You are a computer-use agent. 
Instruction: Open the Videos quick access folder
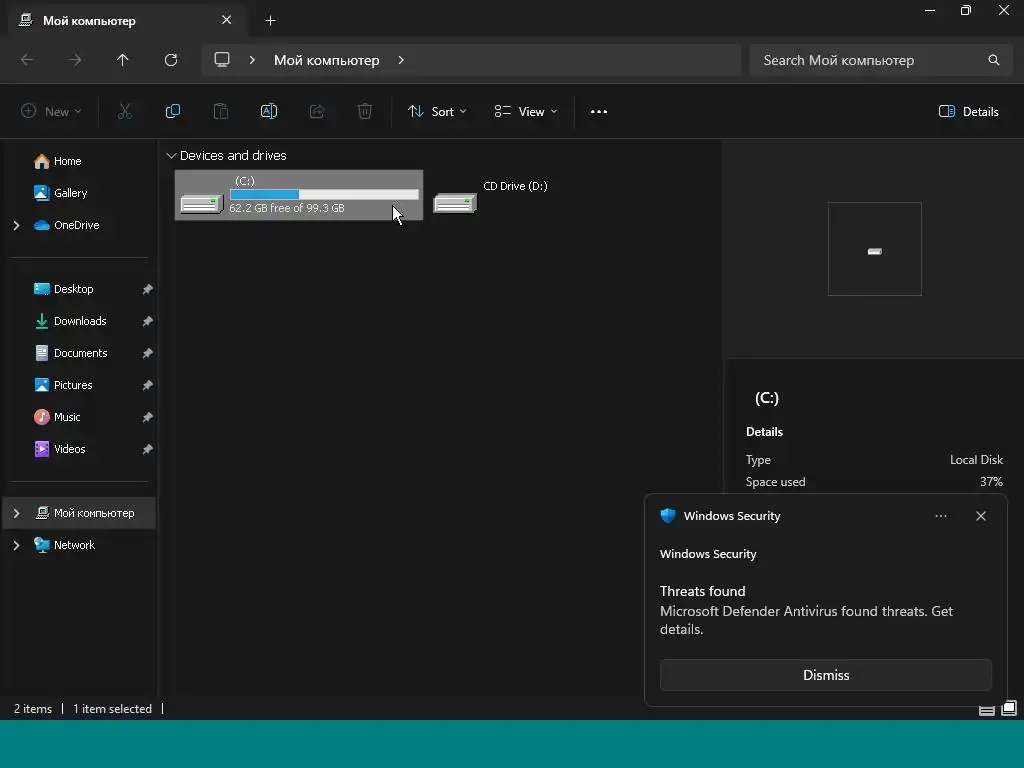point(59,449)
